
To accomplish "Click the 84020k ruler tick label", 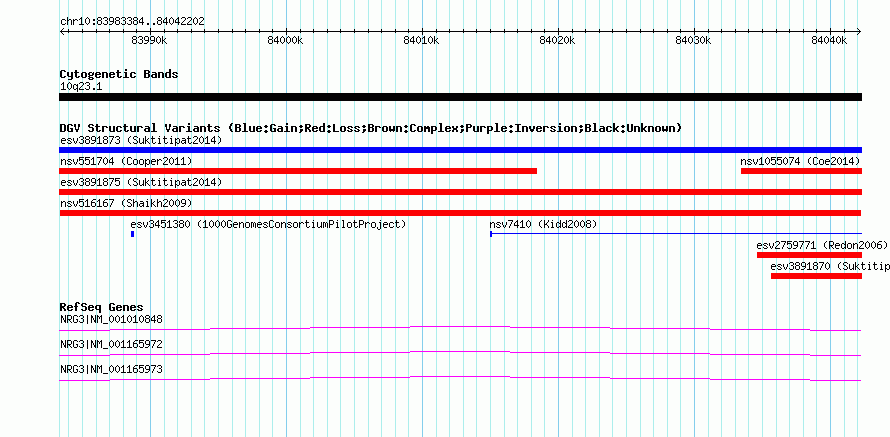I will (x=557, y=40).
